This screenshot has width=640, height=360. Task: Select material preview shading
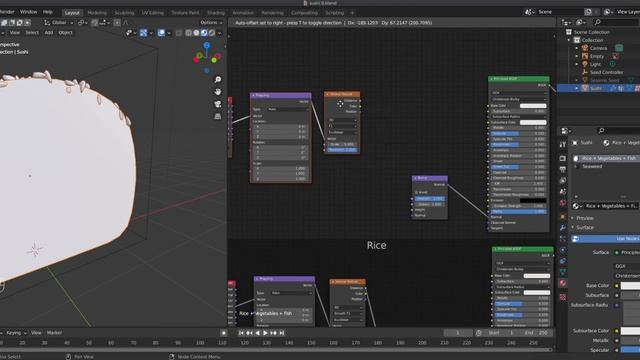[x=204, y=33]
